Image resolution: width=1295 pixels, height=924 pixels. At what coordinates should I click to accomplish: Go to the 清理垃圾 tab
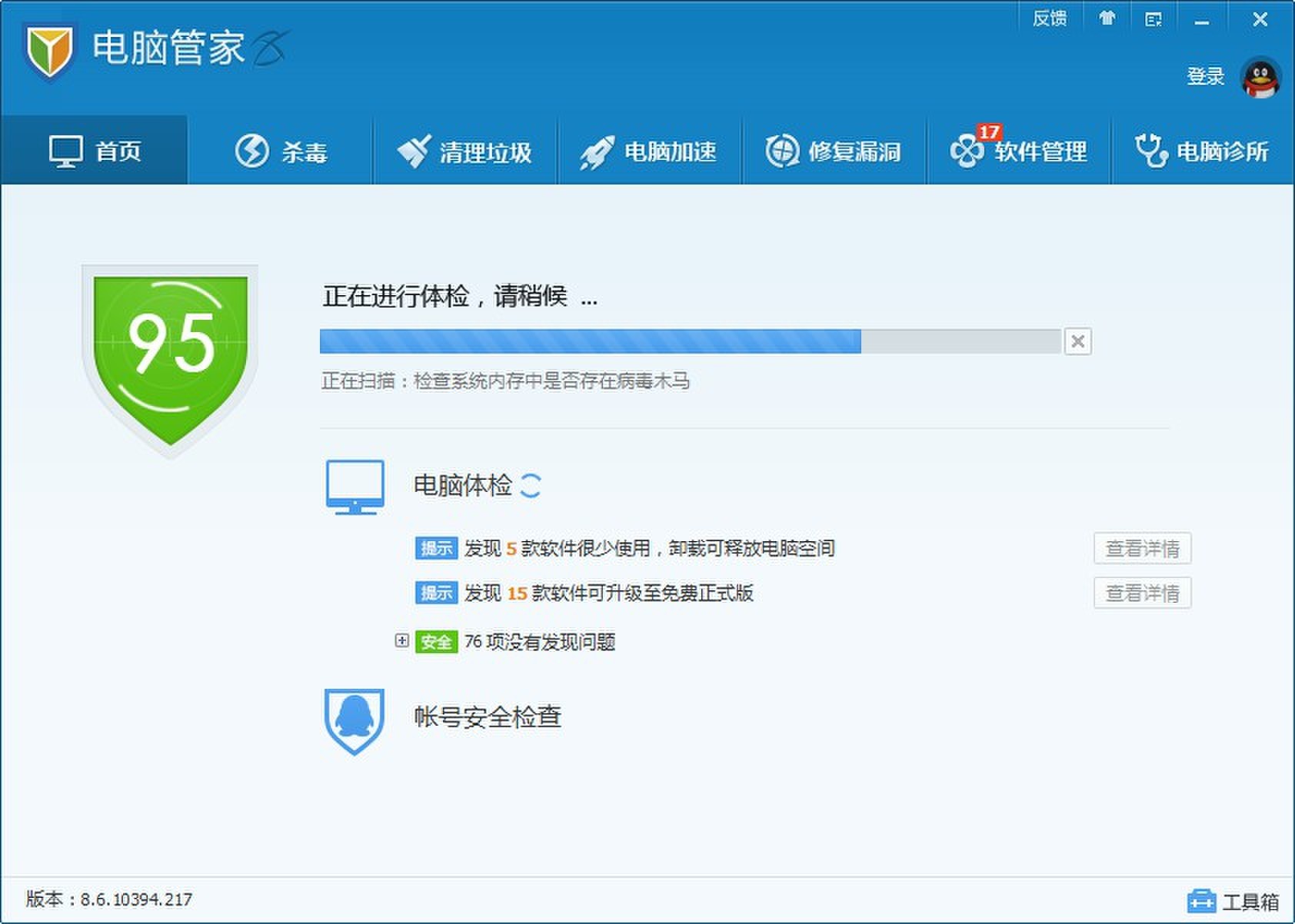coord(465,151)
